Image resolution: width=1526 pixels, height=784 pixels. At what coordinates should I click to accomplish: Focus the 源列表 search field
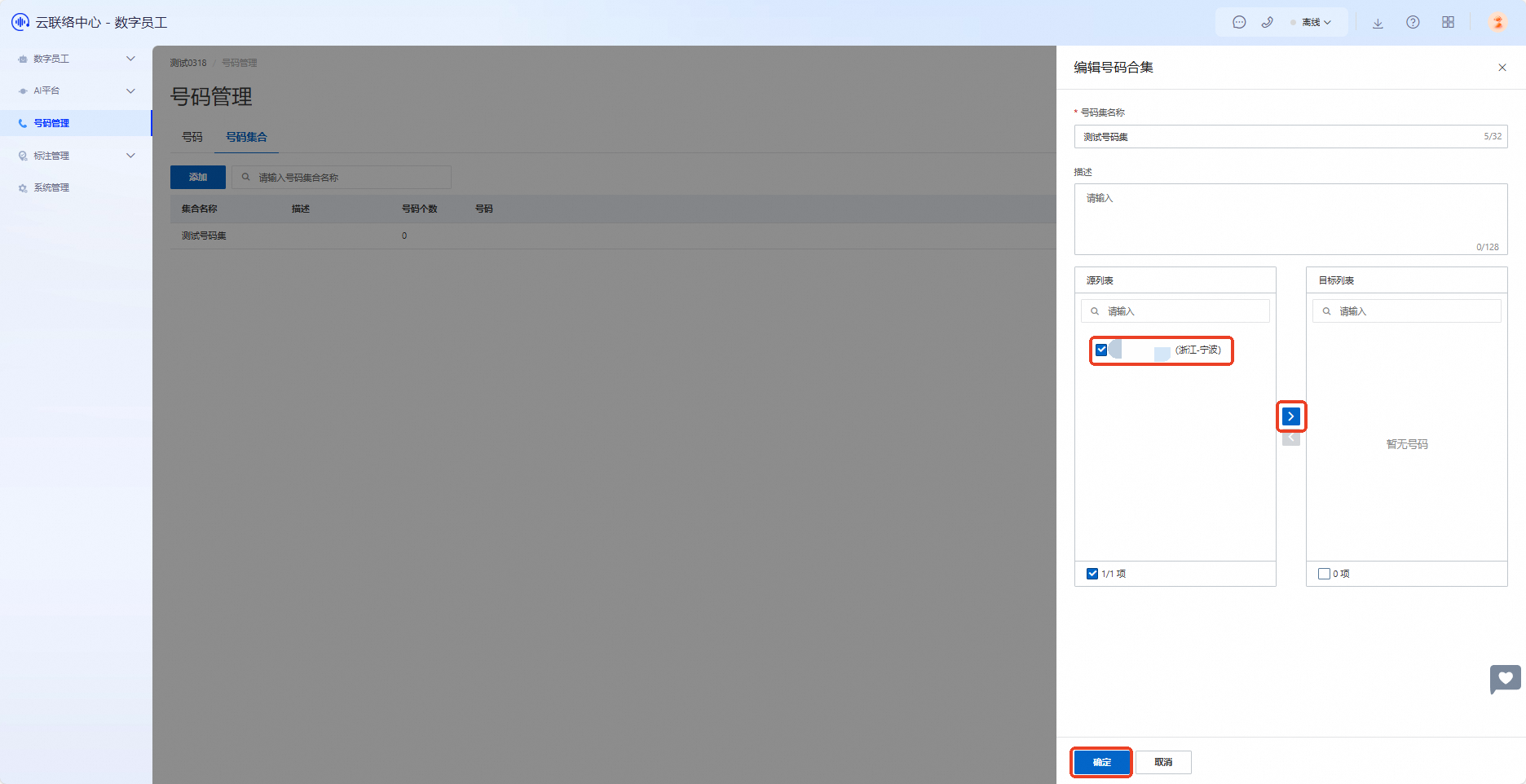[1175, 311]
